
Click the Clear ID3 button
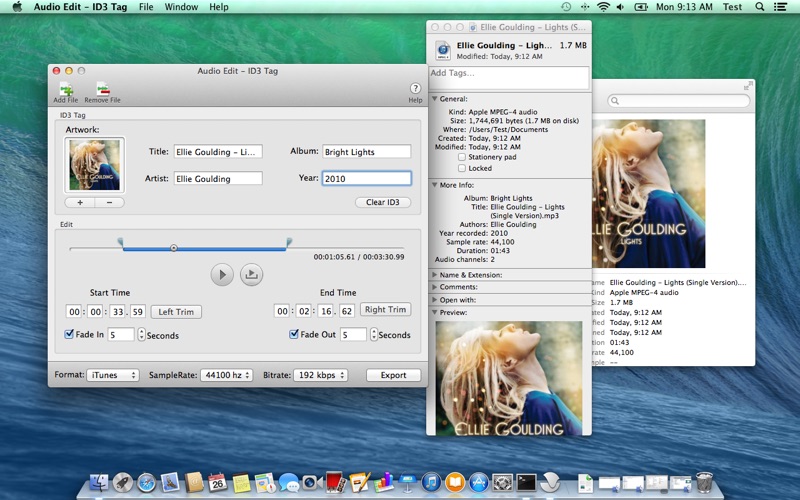pos(383,202)
